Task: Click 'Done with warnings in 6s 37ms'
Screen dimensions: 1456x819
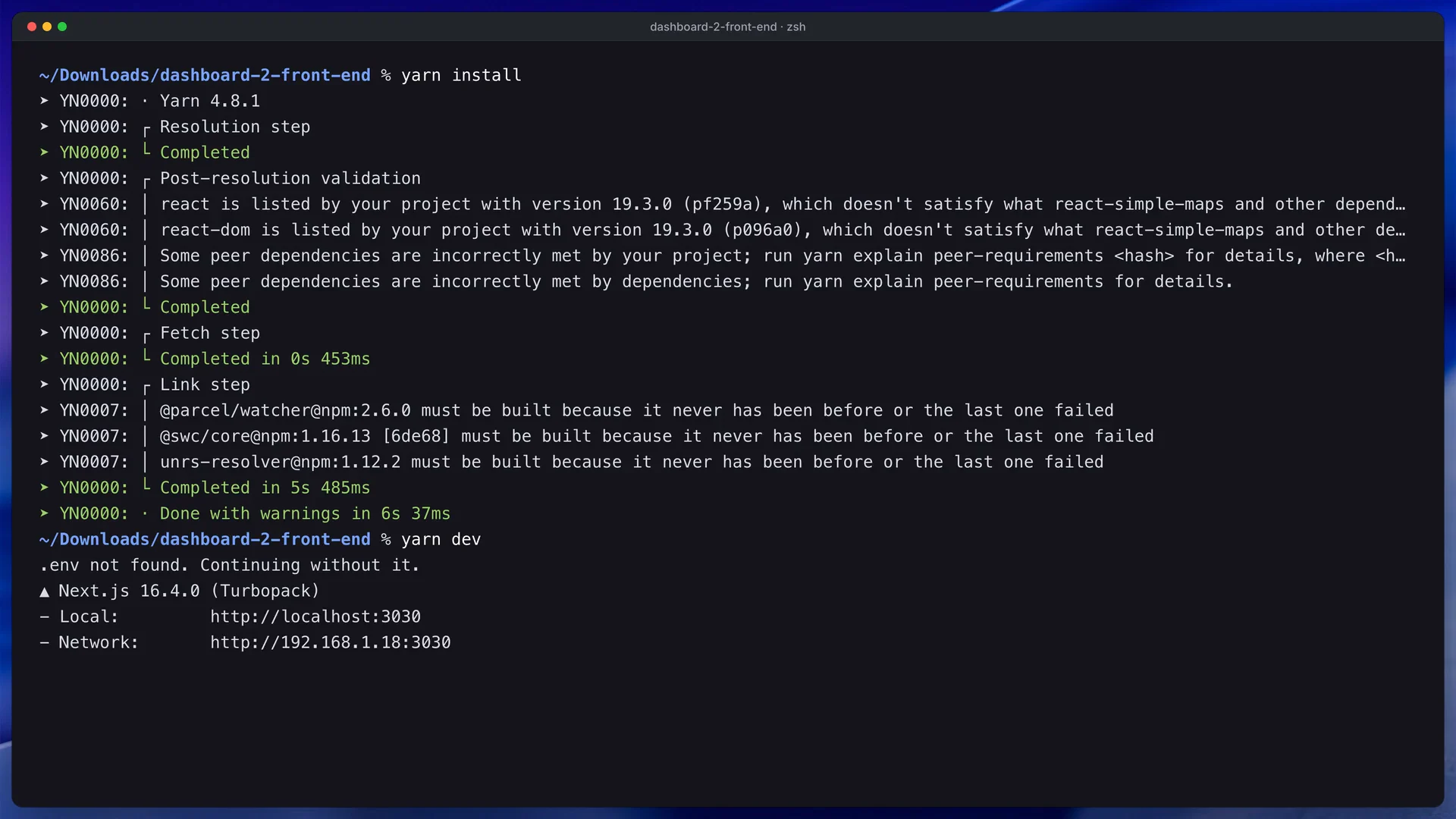Action: pos(305,513)
